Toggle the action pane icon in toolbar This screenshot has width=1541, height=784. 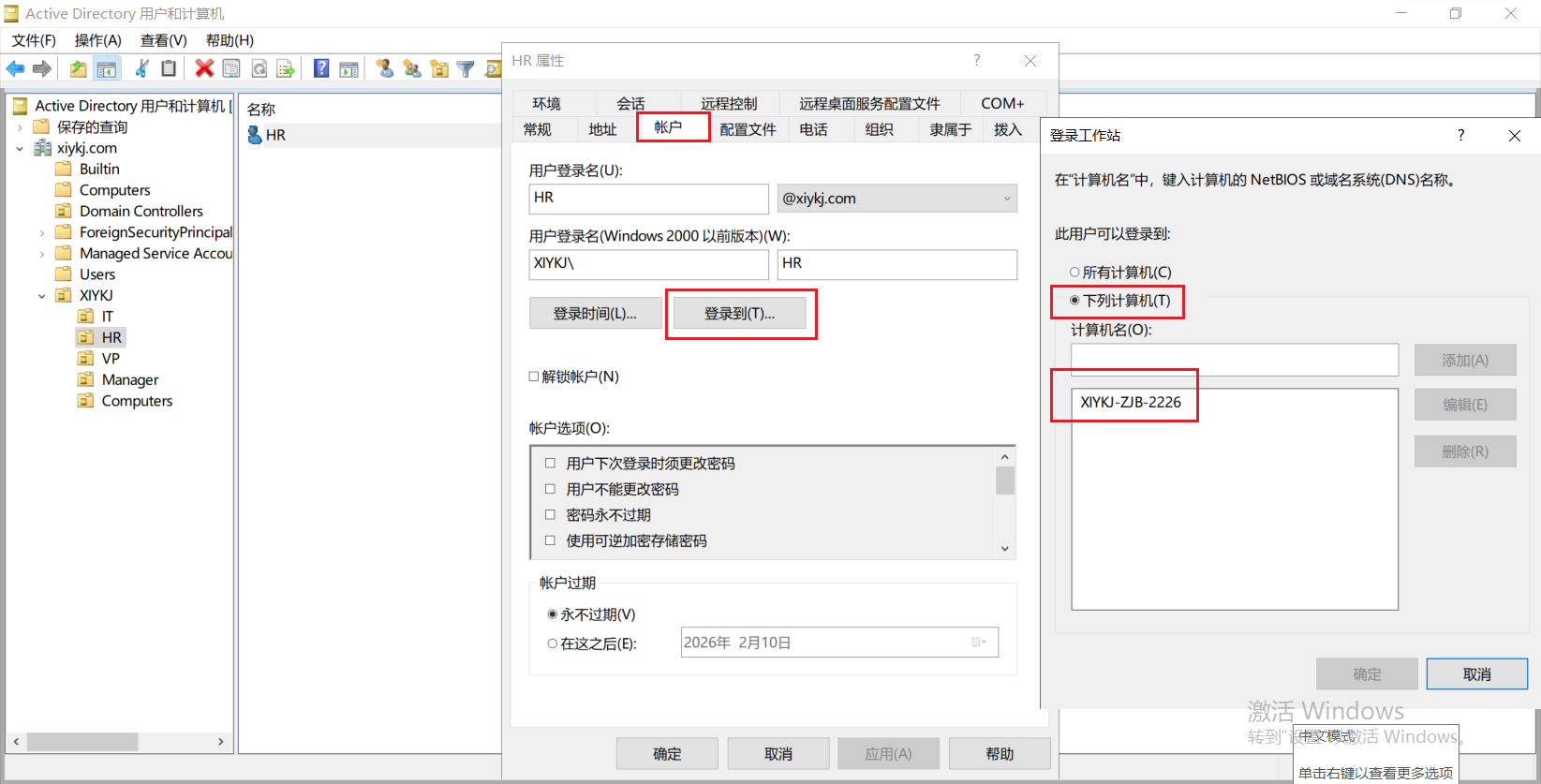coord(348,68)
